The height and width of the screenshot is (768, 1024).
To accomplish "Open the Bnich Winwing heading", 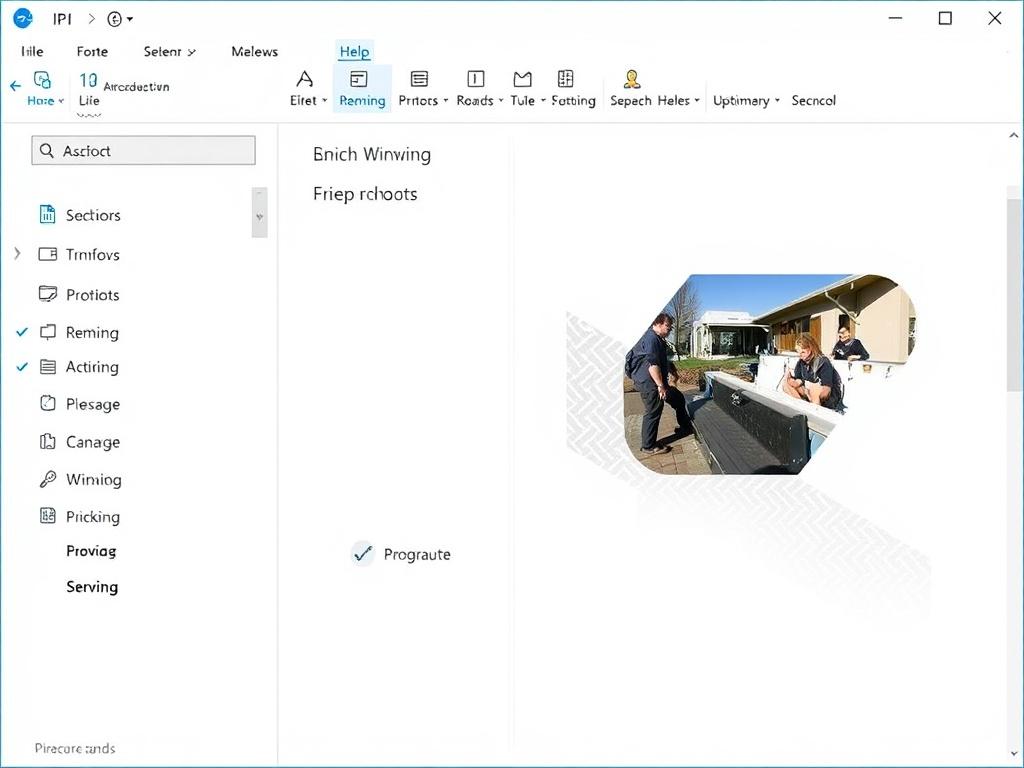I will [x=372, y=154].
